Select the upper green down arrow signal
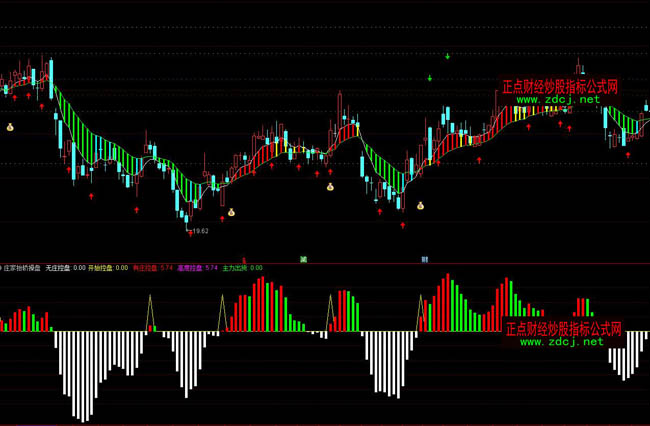Viewport: 650px width, 426px height. click(x=447, y=56)
